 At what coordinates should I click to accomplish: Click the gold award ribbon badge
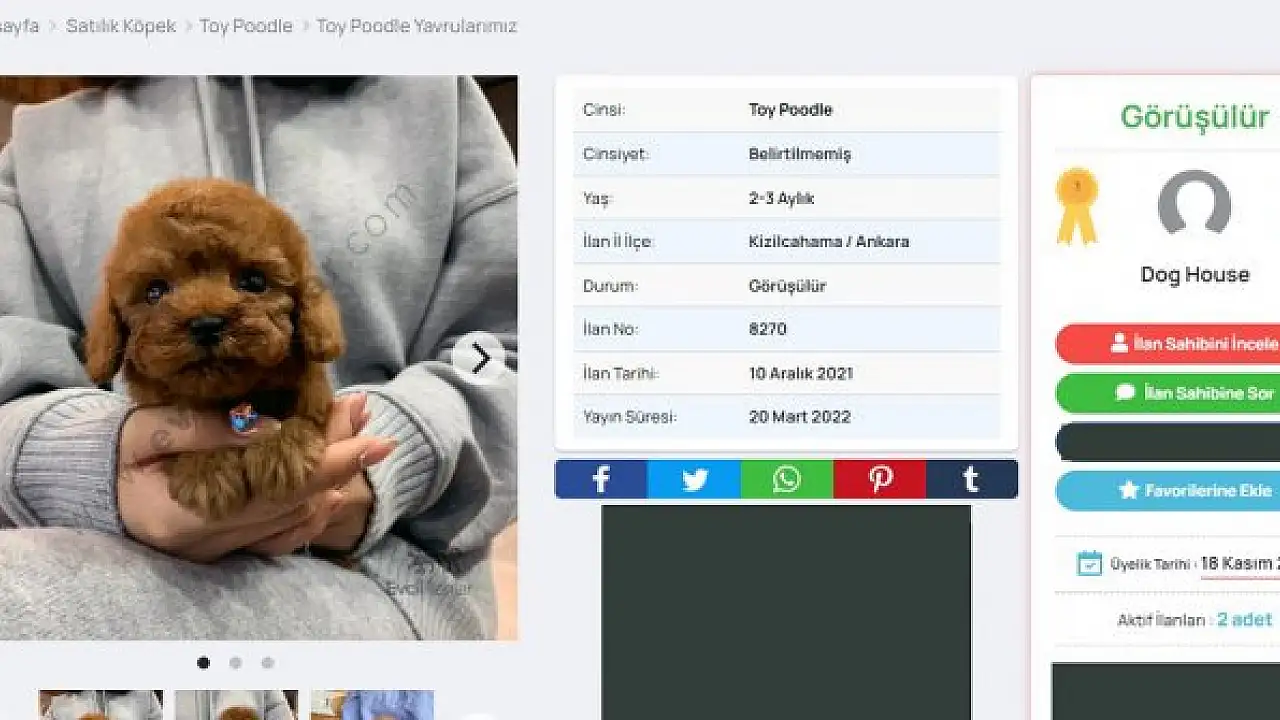[x=1077, y=206]
